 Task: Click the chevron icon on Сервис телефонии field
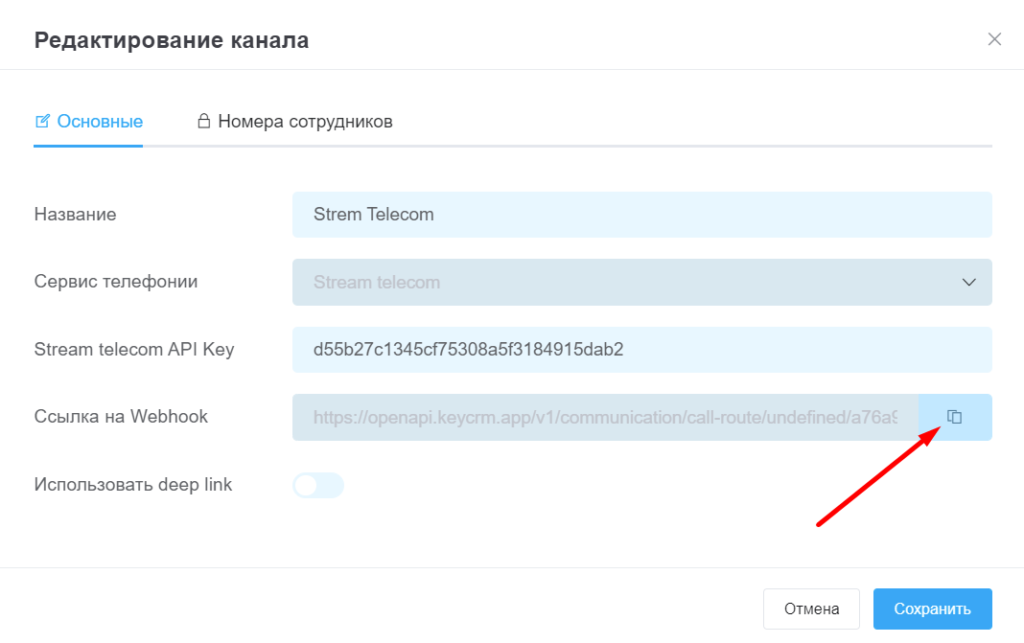coord(968,282)
